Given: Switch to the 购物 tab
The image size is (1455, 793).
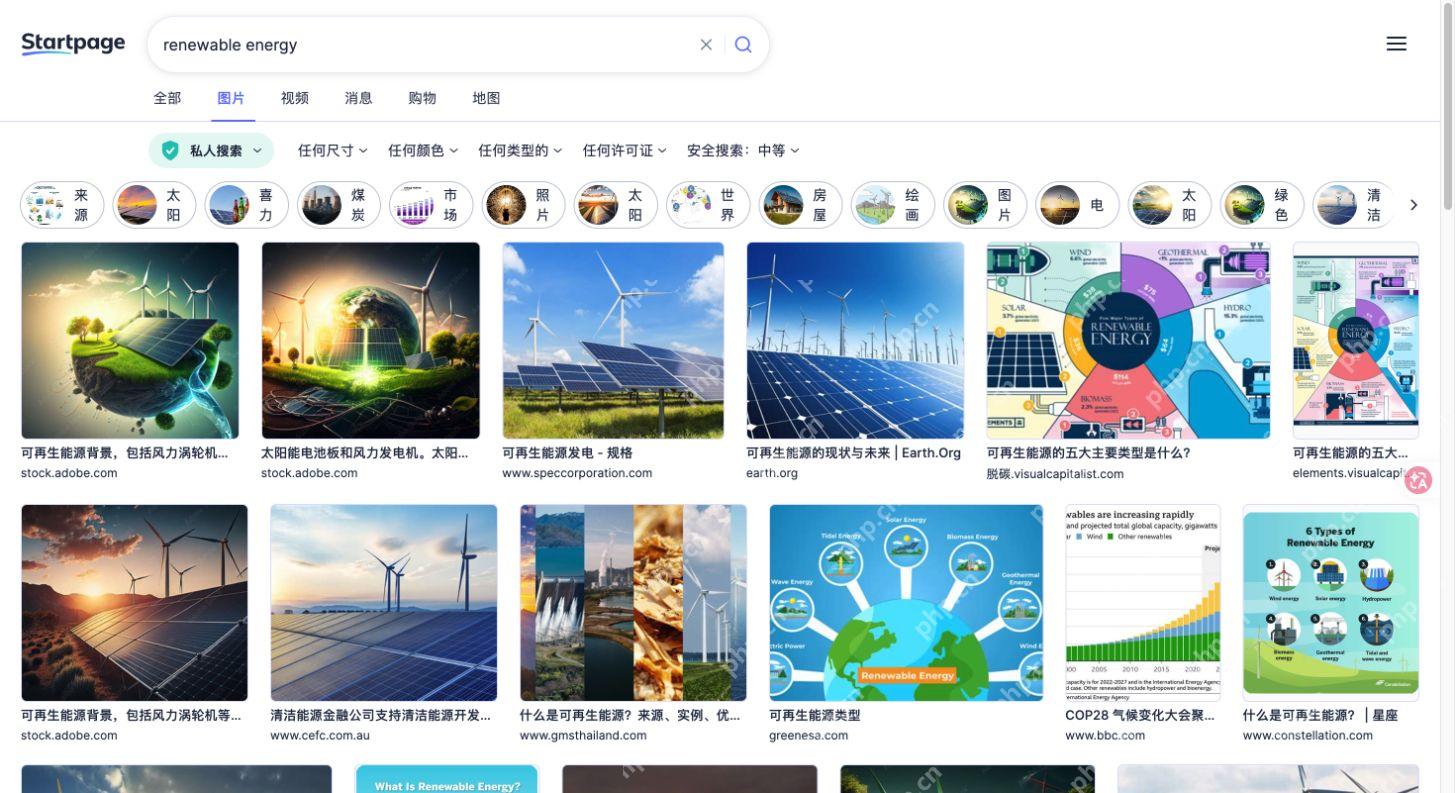Looking at the screenshot, I should pos(422,98).
